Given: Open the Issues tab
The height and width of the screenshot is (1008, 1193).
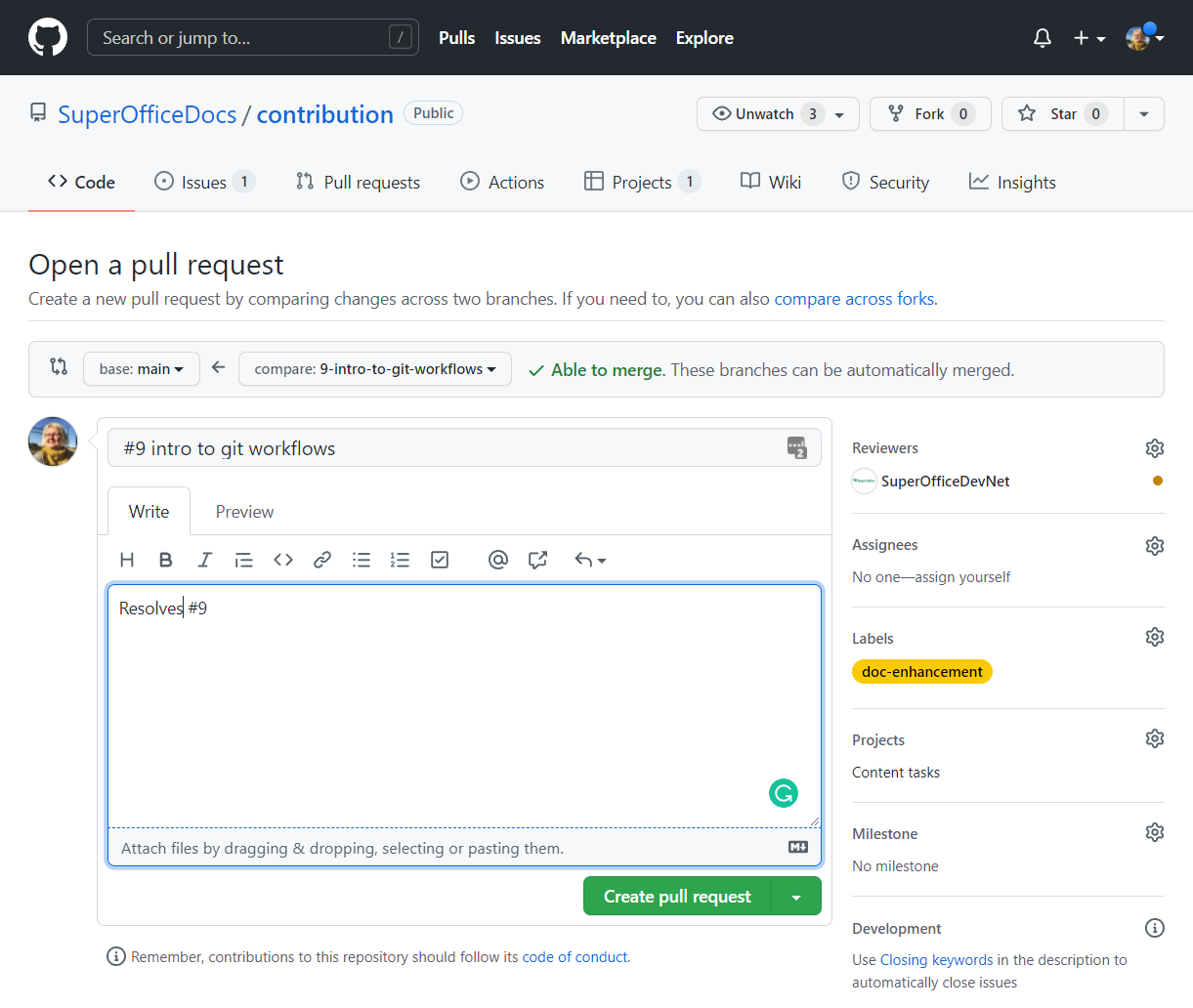Looking at the screenshot, I should (204, 183).
